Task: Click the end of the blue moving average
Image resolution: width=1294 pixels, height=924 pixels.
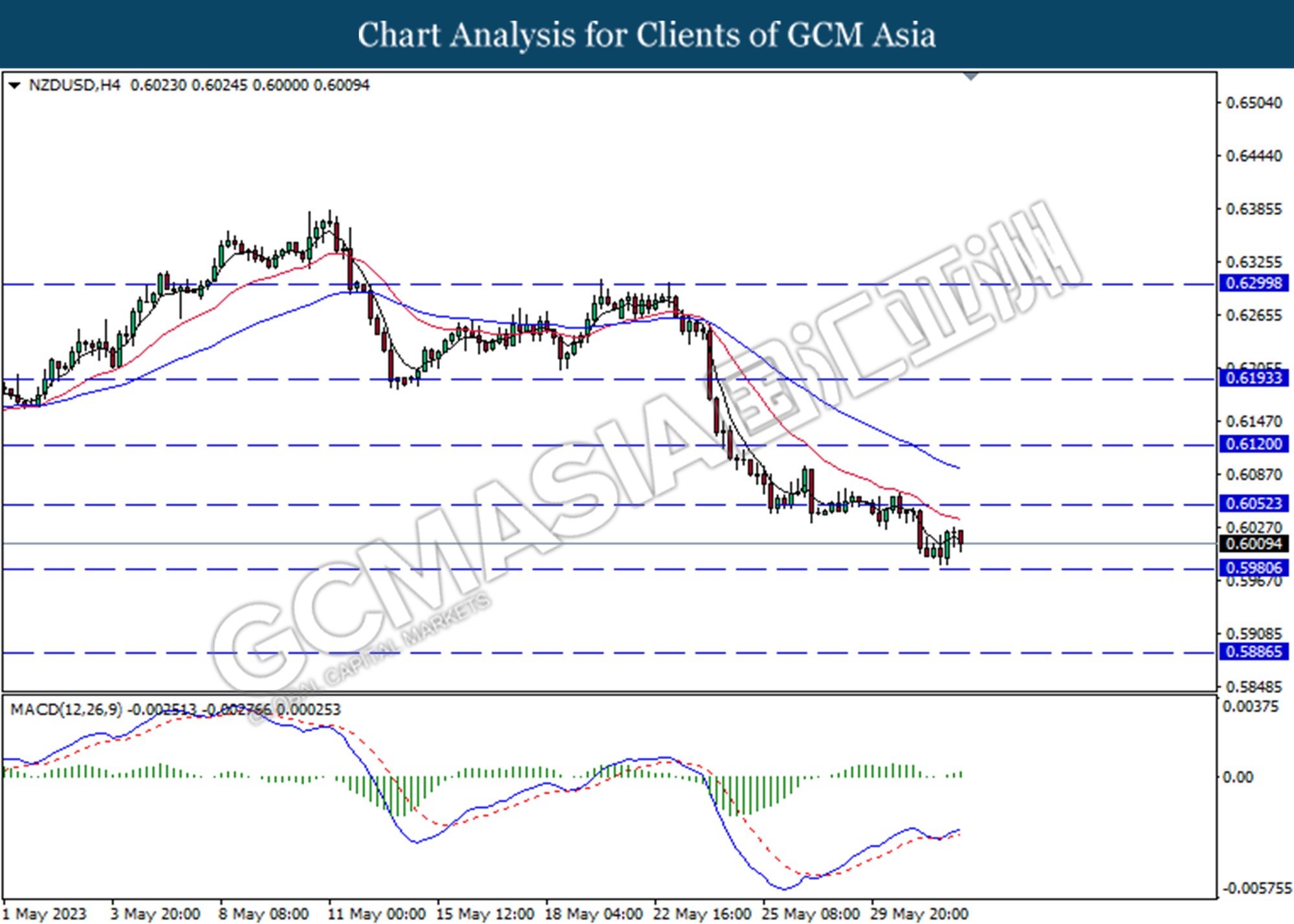Action: (x=958, y=467)
